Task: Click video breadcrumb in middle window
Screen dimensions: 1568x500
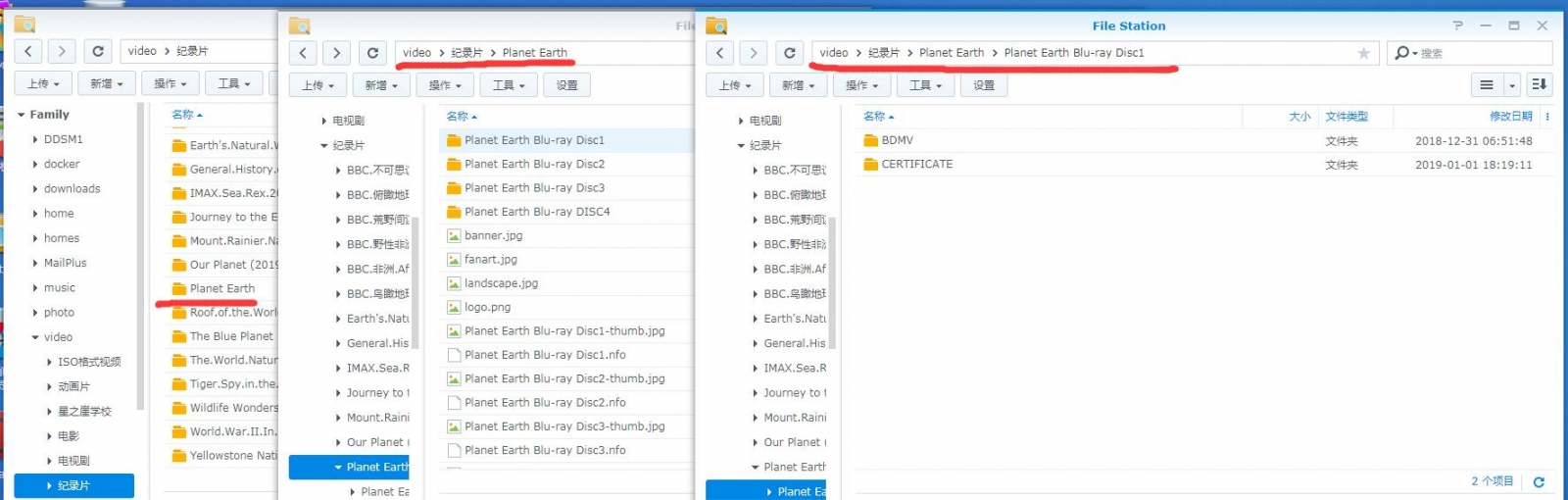Action: 416,53
